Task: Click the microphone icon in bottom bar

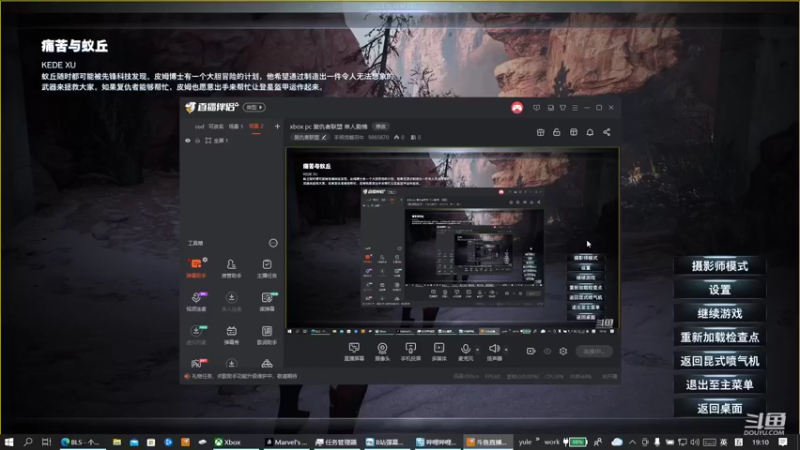Action: (x=465, y=349)
